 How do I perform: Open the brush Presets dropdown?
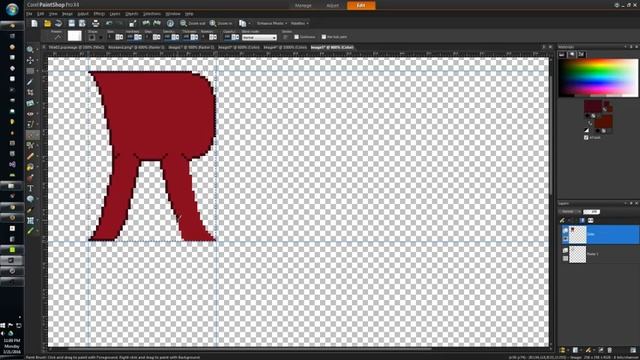click(58, 37)
